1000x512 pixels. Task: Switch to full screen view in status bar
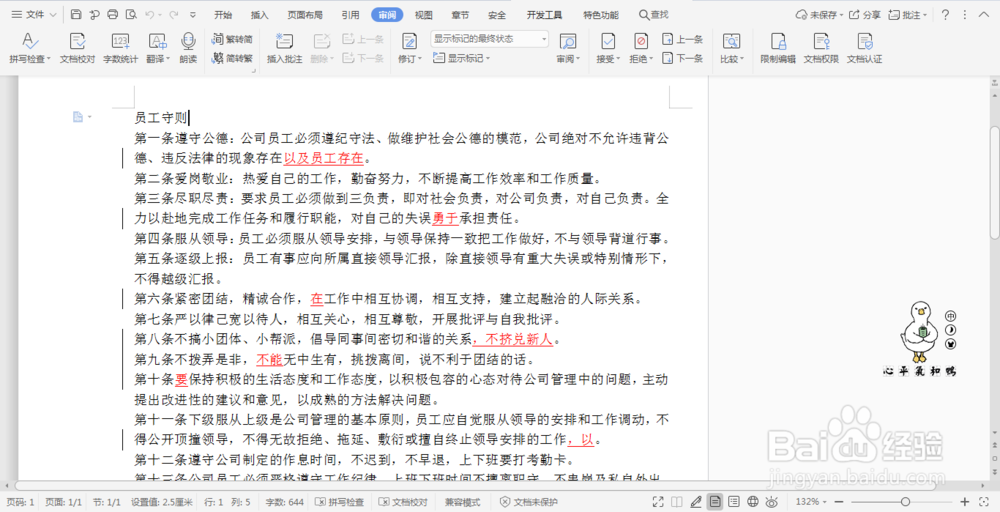[x=658, y=502]
